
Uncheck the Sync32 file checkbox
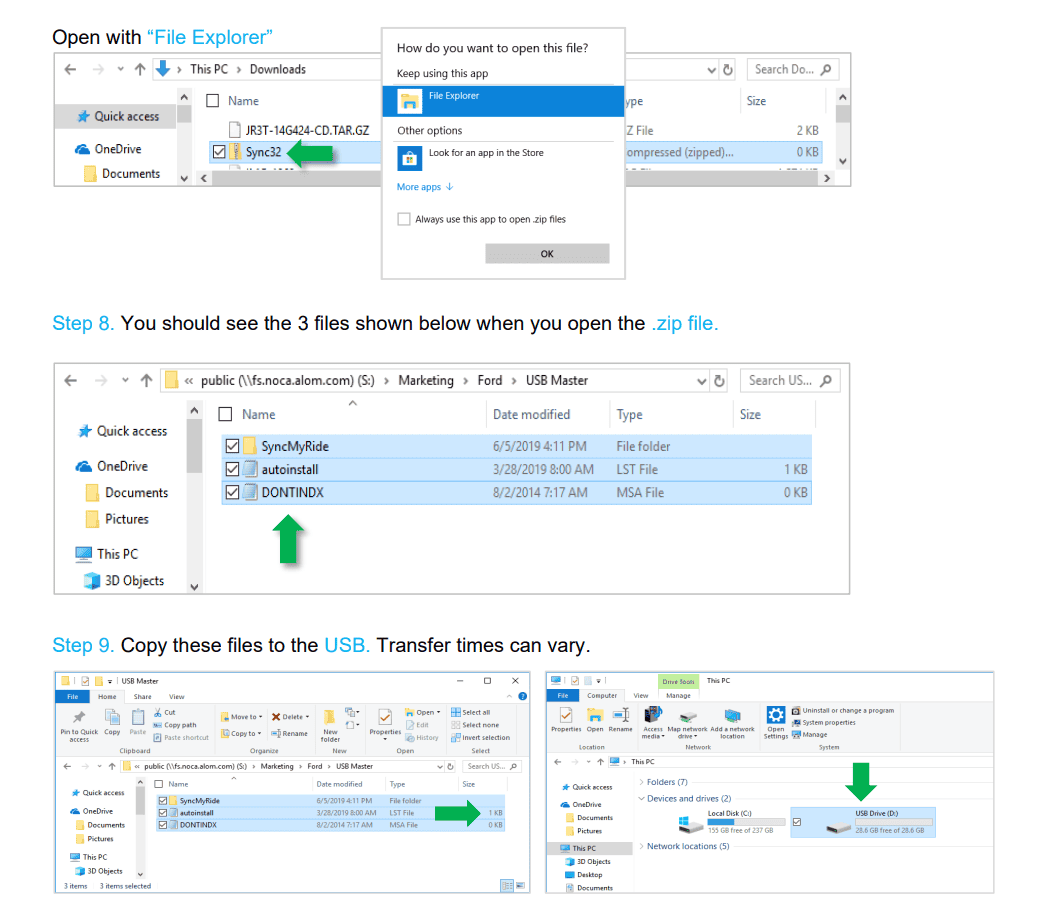coord(219,152)
